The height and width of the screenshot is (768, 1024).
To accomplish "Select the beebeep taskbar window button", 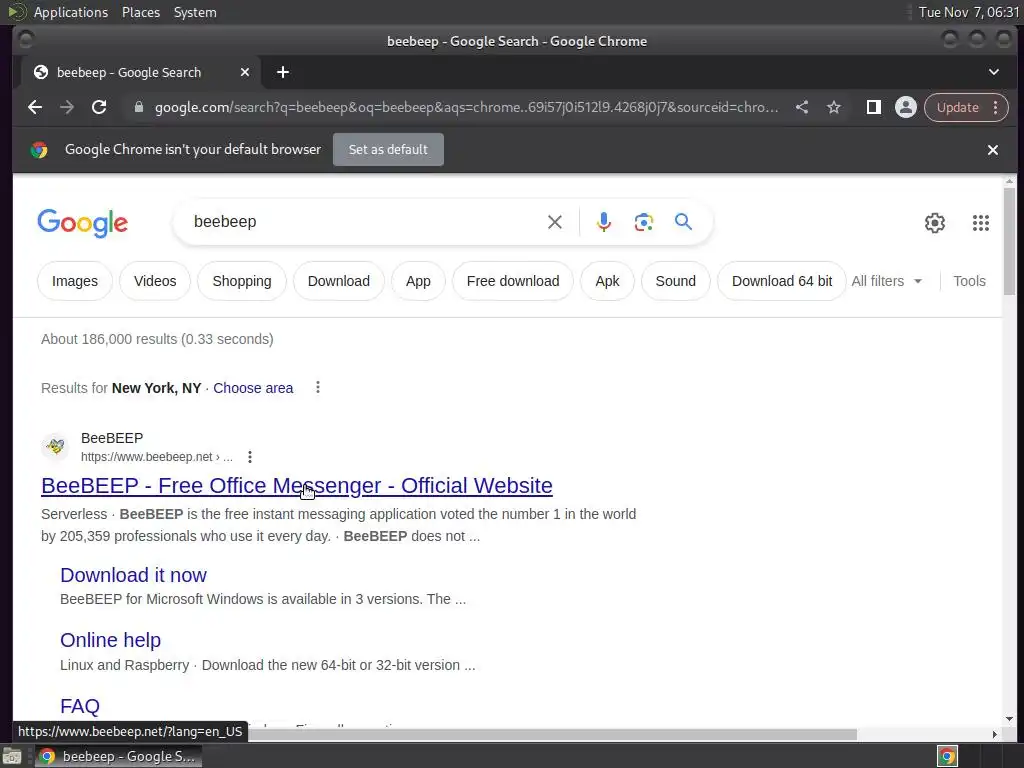I will point(118,756).
